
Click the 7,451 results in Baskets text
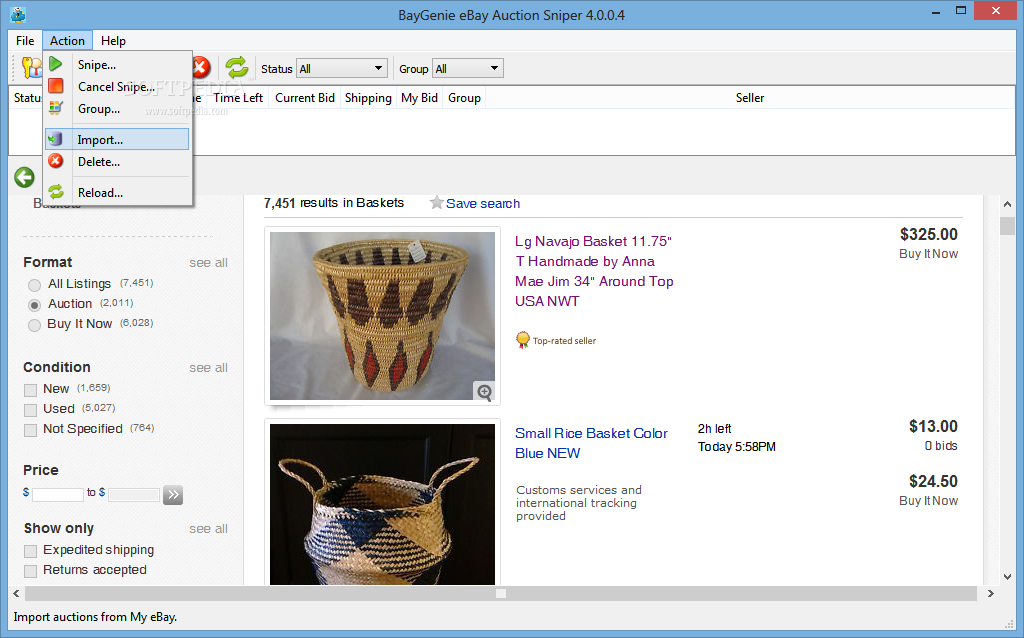334,203
